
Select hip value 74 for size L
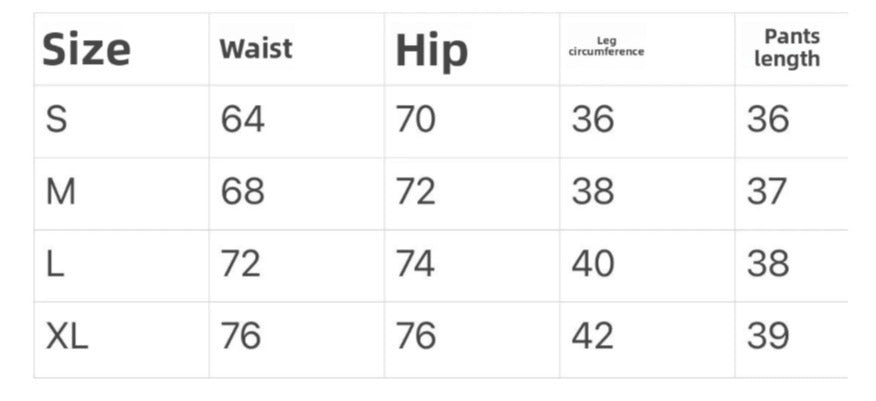(x=416, y=264)
